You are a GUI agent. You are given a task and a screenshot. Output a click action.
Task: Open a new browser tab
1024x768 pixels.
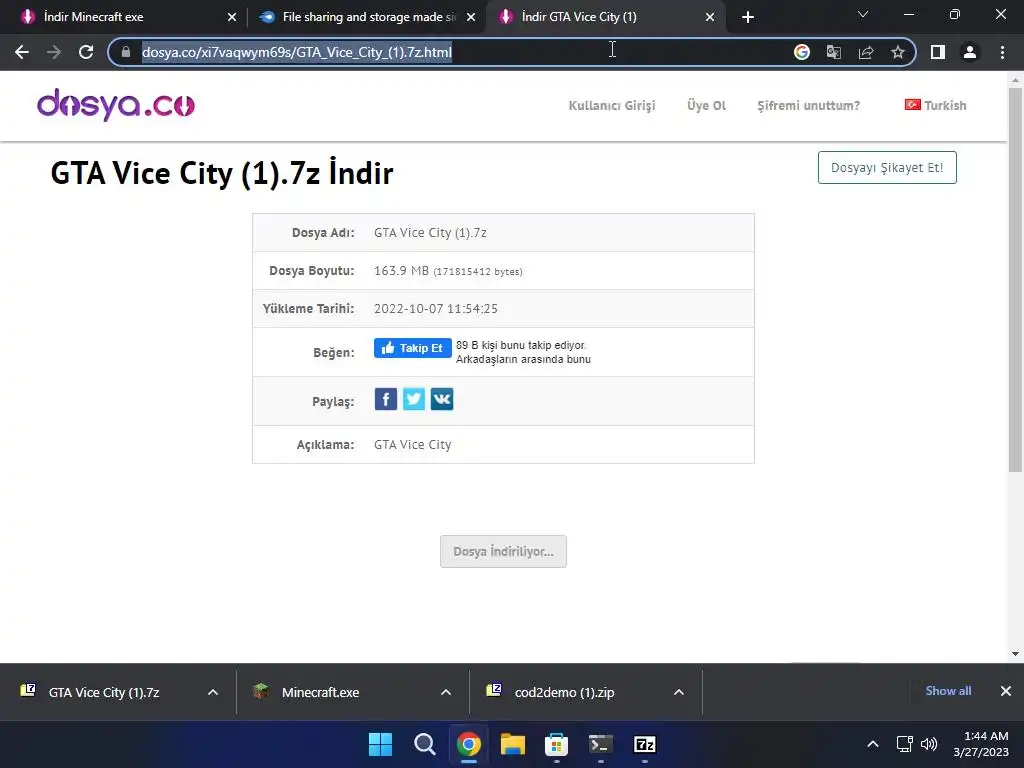[x=748, y=17]
